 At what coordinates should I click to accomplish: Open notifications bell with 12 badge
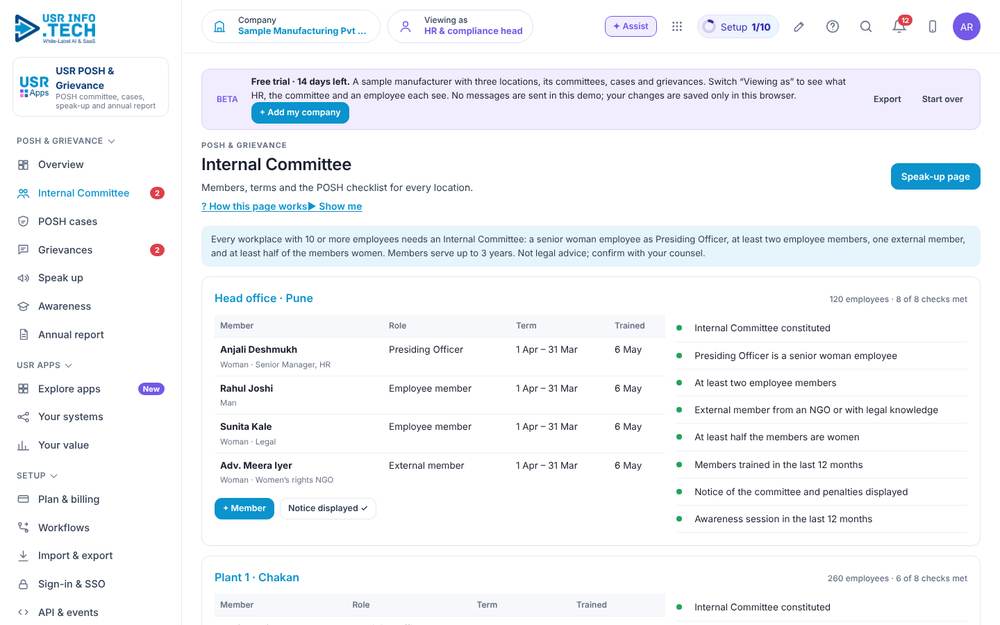pos(900,26)
